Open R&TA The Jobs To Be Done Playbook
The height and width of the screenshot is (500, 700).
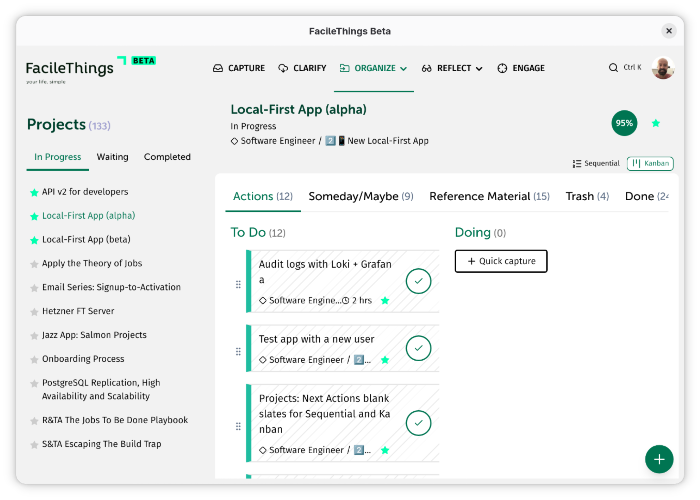pos(115,421)
